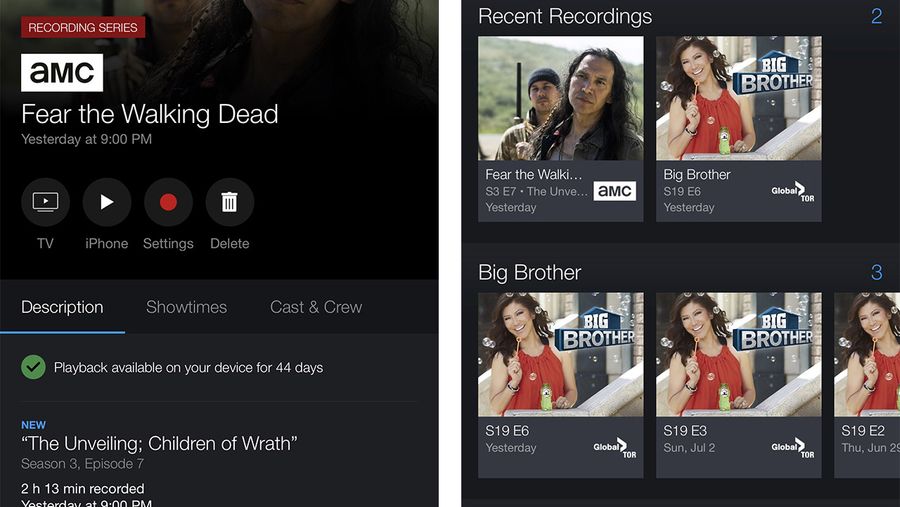Click the Fear the Walking Dead title

coord(150,114)
